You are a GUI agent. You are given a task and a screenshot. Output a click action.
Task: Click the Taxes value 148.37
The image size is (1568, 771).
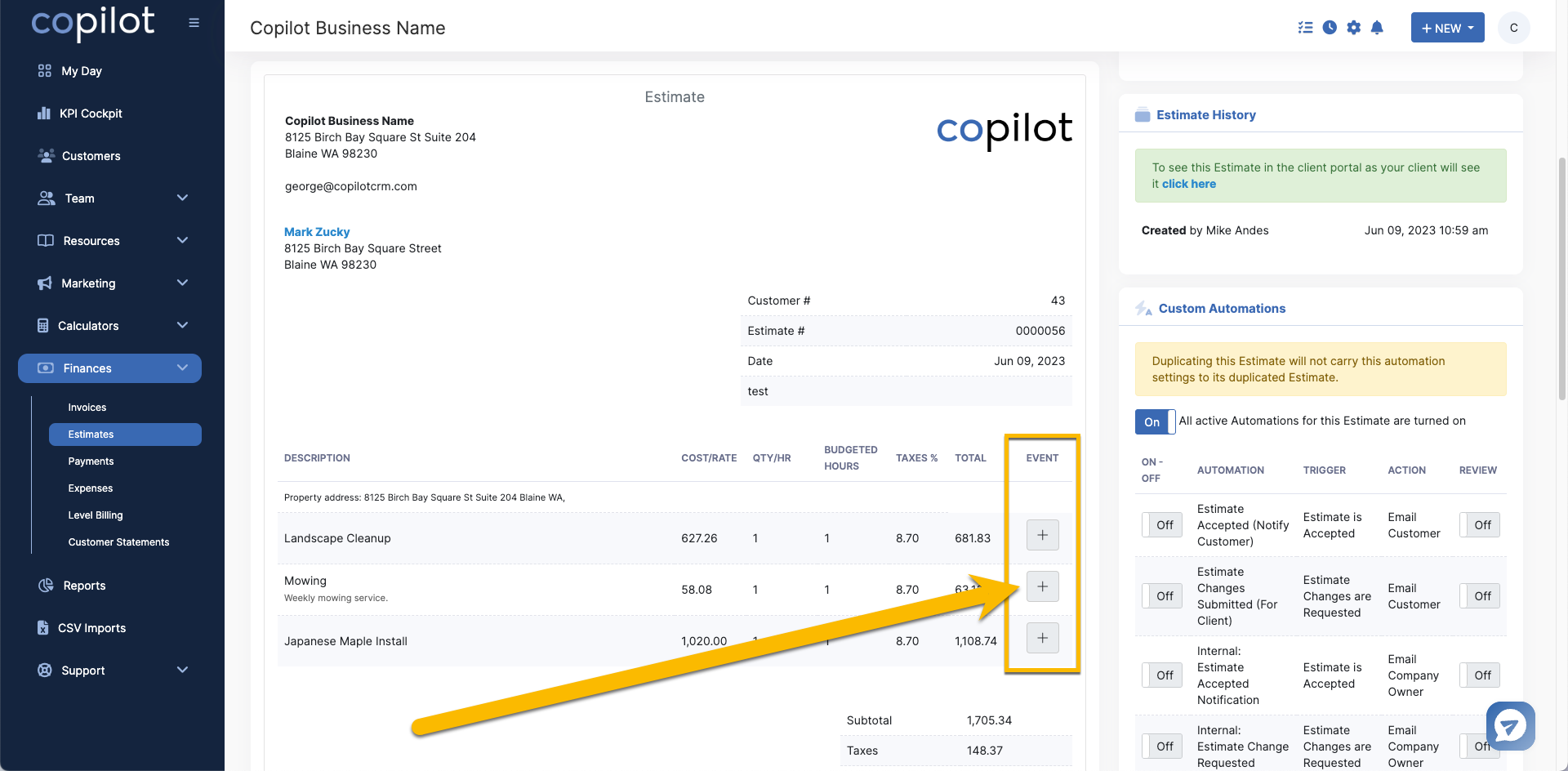coord(985,751)
